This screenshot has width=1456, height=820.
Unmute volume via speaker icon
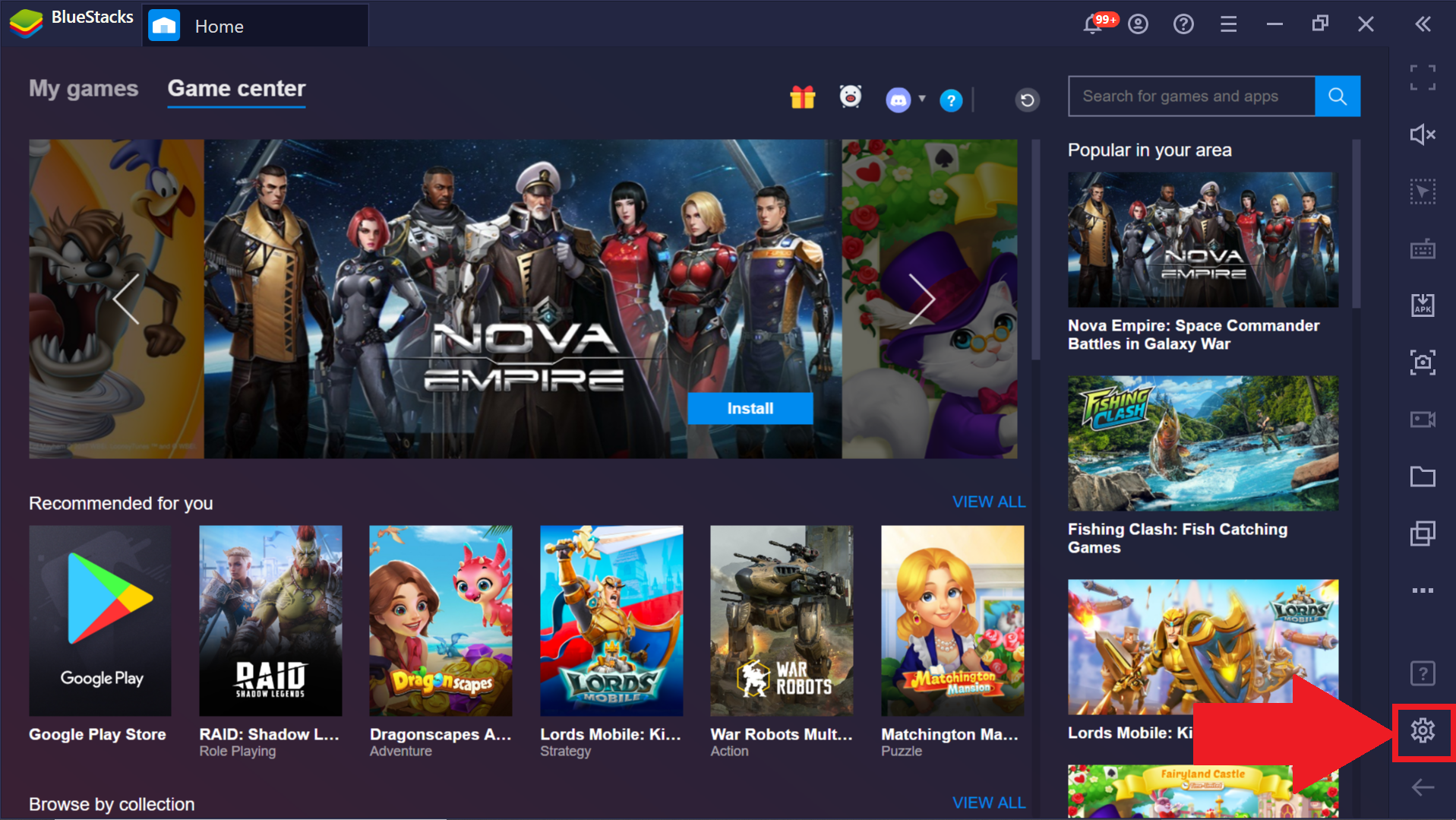1423,135
